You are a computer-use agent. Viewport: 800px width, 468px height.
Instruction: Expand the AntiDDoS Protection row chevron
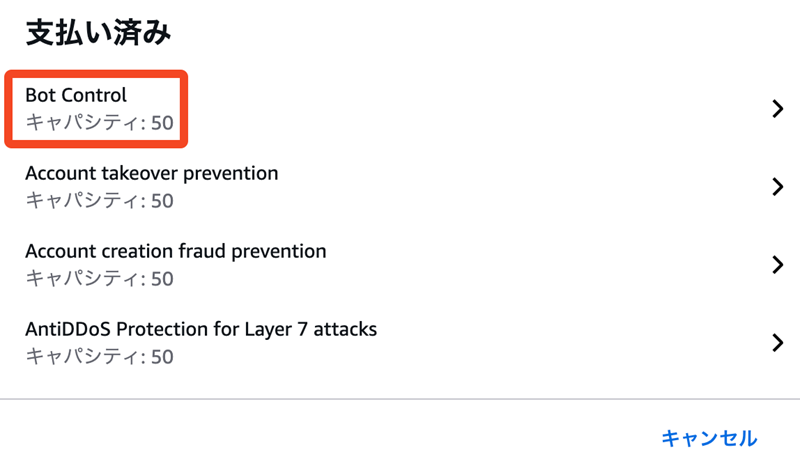click(x=778, y=342)
